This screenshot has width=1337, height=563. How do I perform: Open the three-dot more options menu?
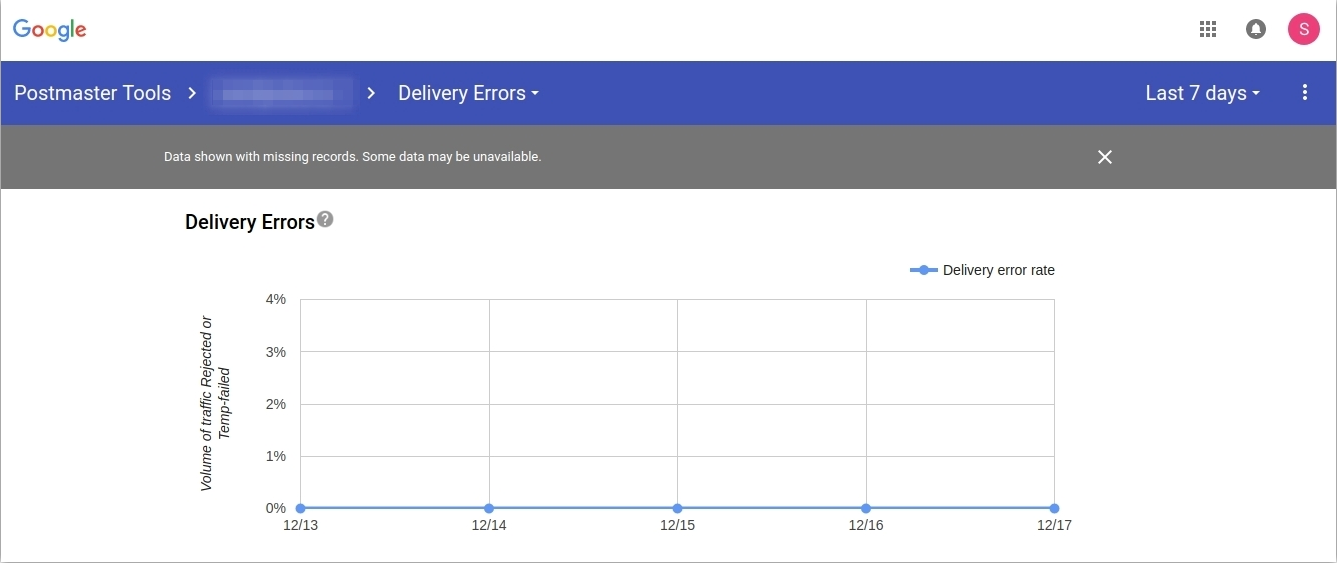coord(1305,93)
